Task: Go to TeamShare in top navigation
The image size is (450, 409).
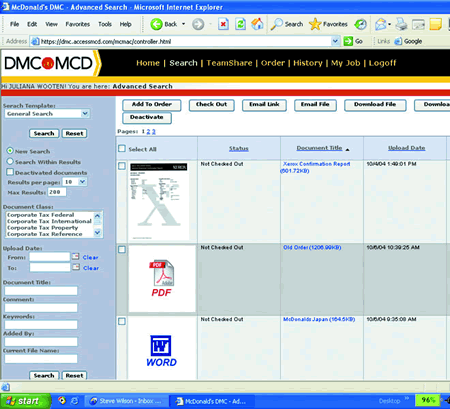Action: click(229, 63)
